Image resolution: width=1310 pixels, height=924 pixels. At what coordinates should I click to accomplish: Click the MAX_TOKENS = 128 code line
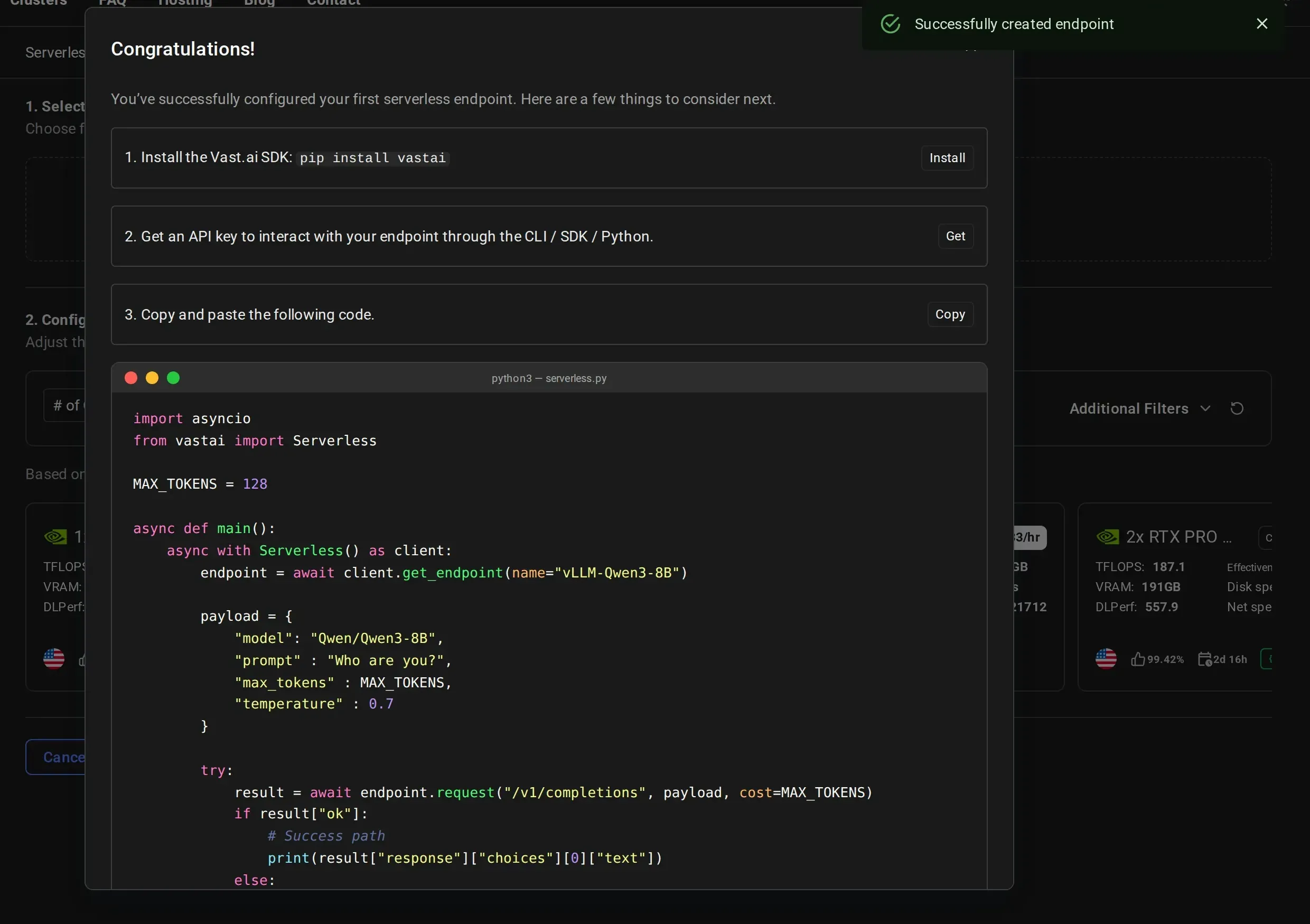(200, 484)
